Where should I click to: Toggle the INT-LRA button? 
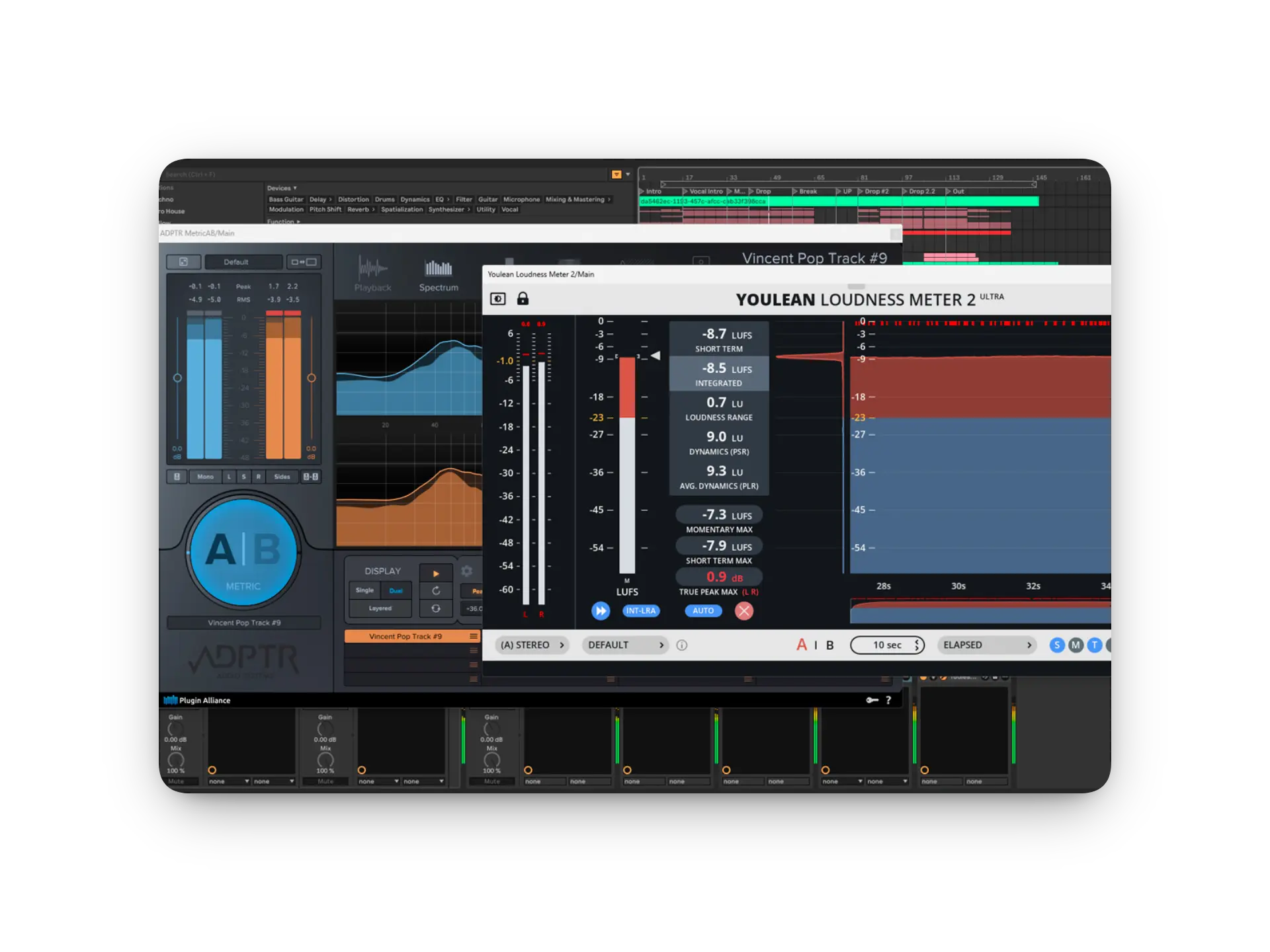point(641,611)
